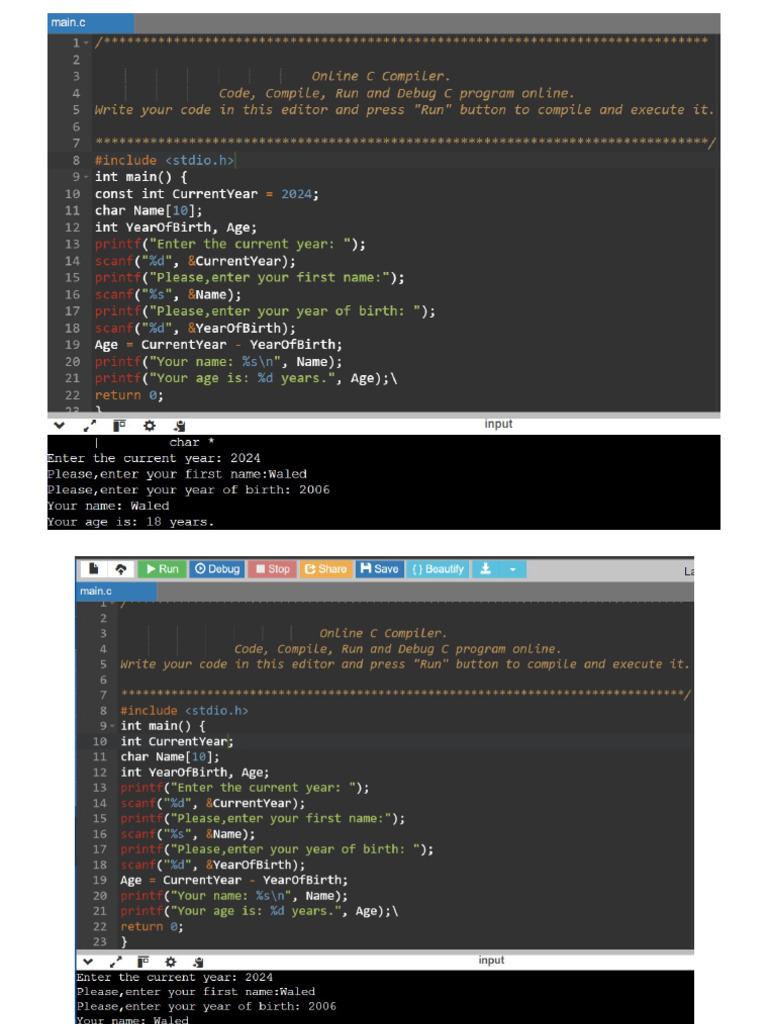Click the clear console icon in the lower console bar
This screenshot has width=768, height=1024.
coord(199,962)
